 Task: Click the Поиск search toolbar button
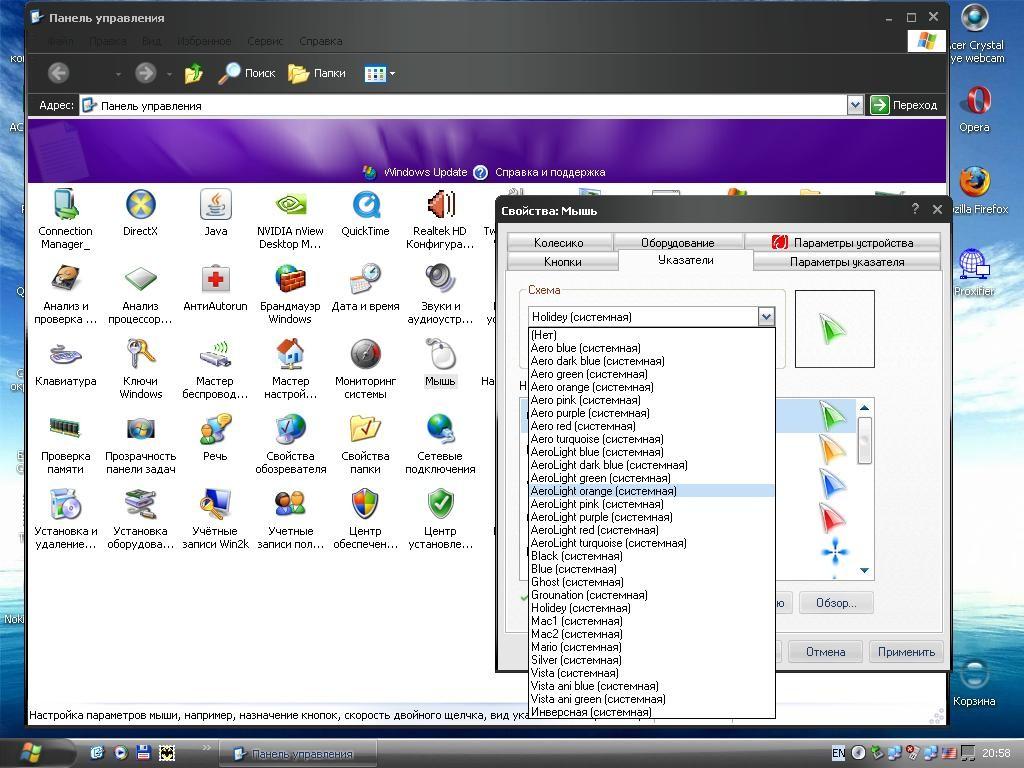click(247, 73)
